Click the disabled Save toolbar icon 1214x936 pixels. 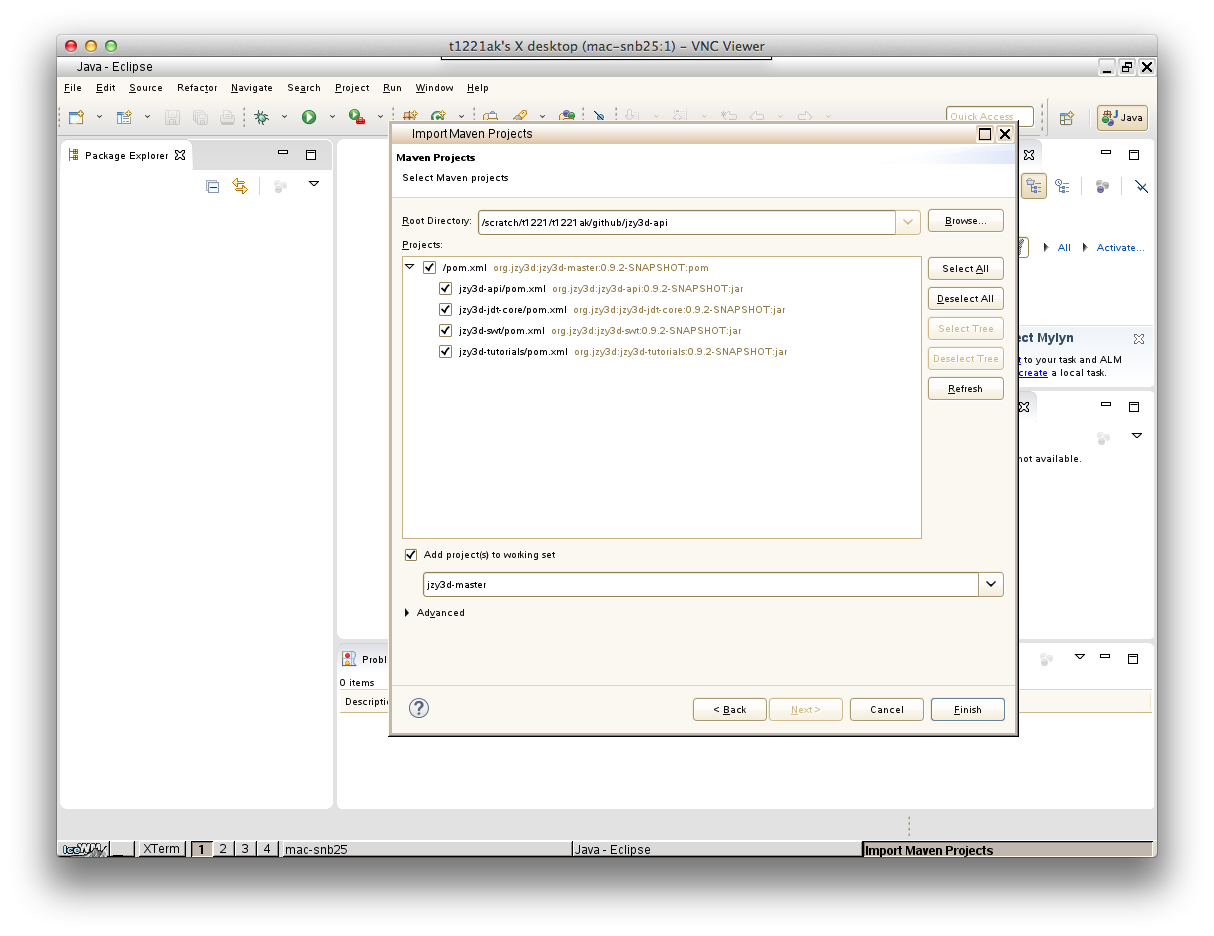(x=172, y=117)
